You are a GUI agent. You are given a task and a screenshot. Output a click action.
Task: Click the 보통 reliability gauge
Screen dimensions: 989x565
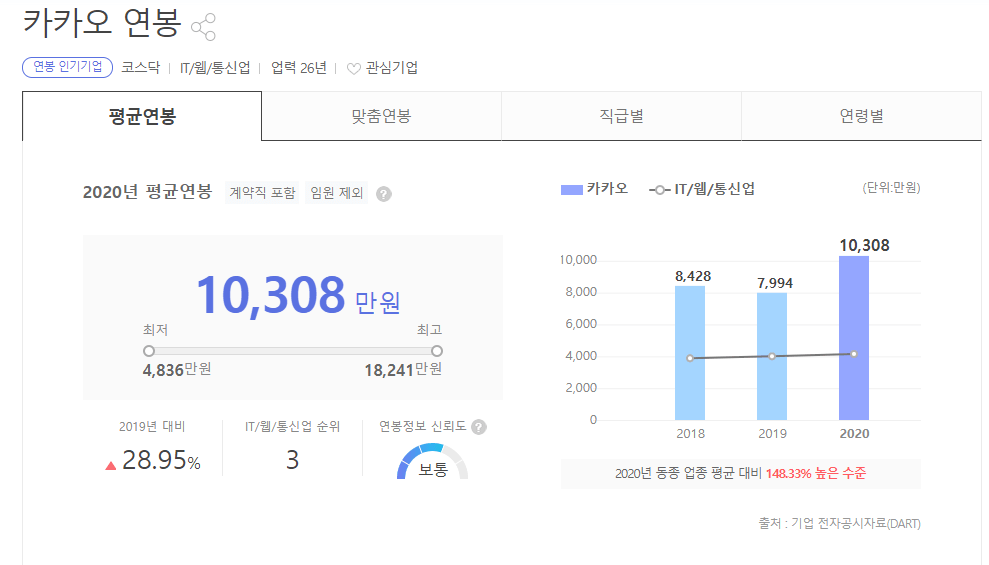pyautogui.click(x=433, y=462)
